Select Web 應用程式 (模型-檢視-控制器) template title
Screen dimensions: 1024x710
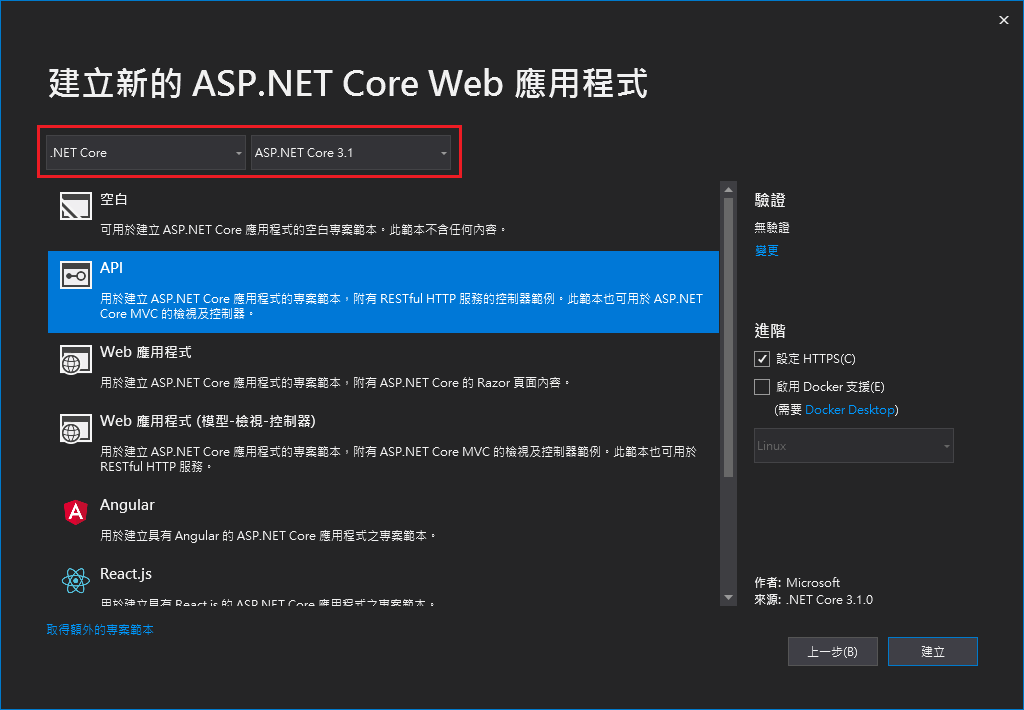tap(208, 421)
